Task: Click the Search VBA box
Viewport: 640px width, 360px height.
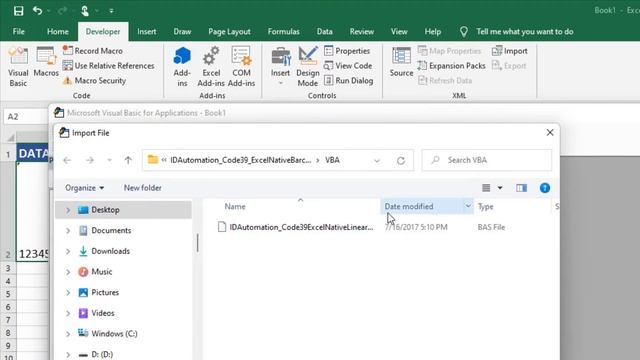Action: tap(487, 160)
